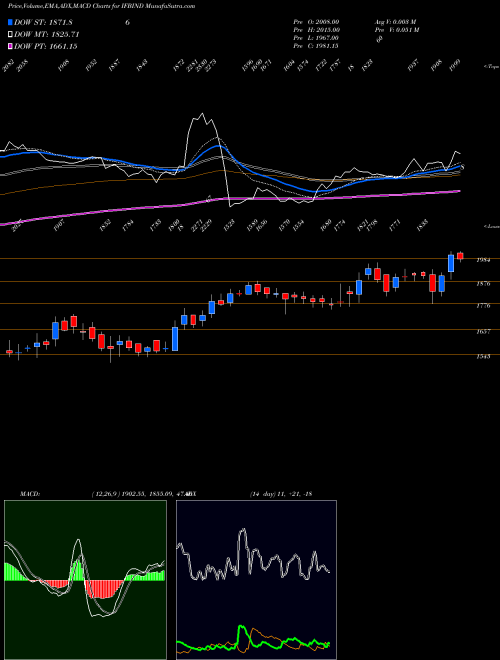Select the DOW ST: 1871.8 label

tap(43, 23)
